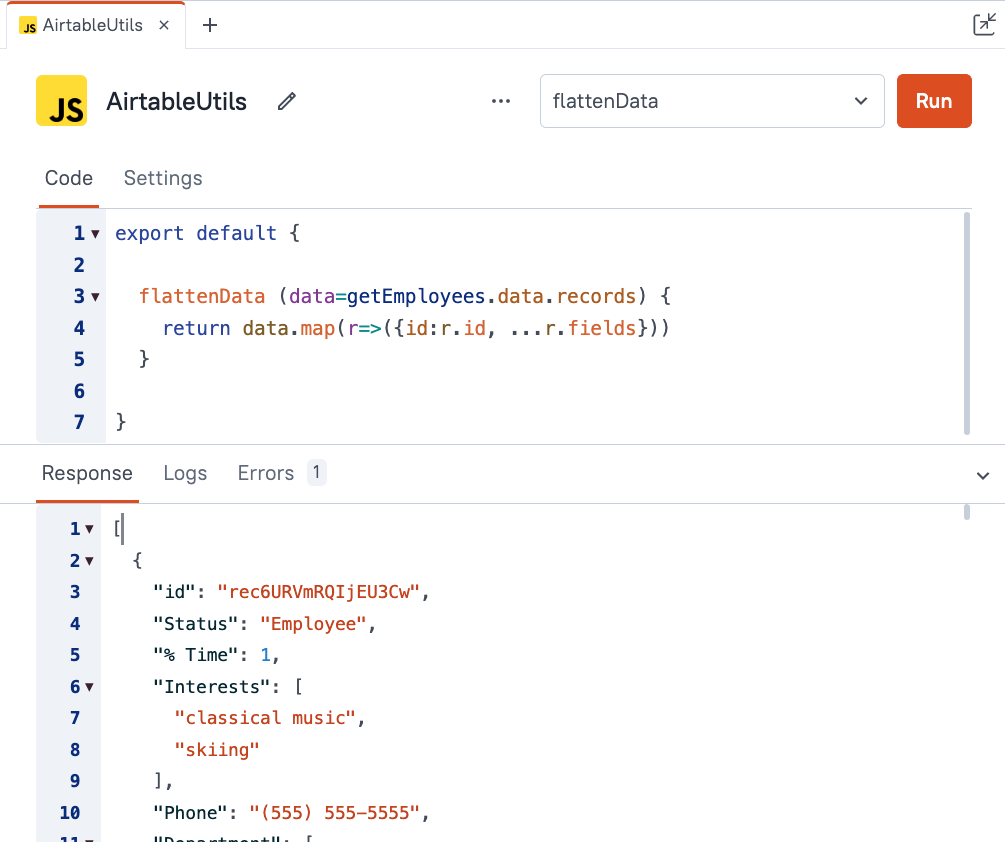Click the pop-out expand icon top right
Image resolution: width=1005 pixels, height=854 pixels.
(984, 23)
